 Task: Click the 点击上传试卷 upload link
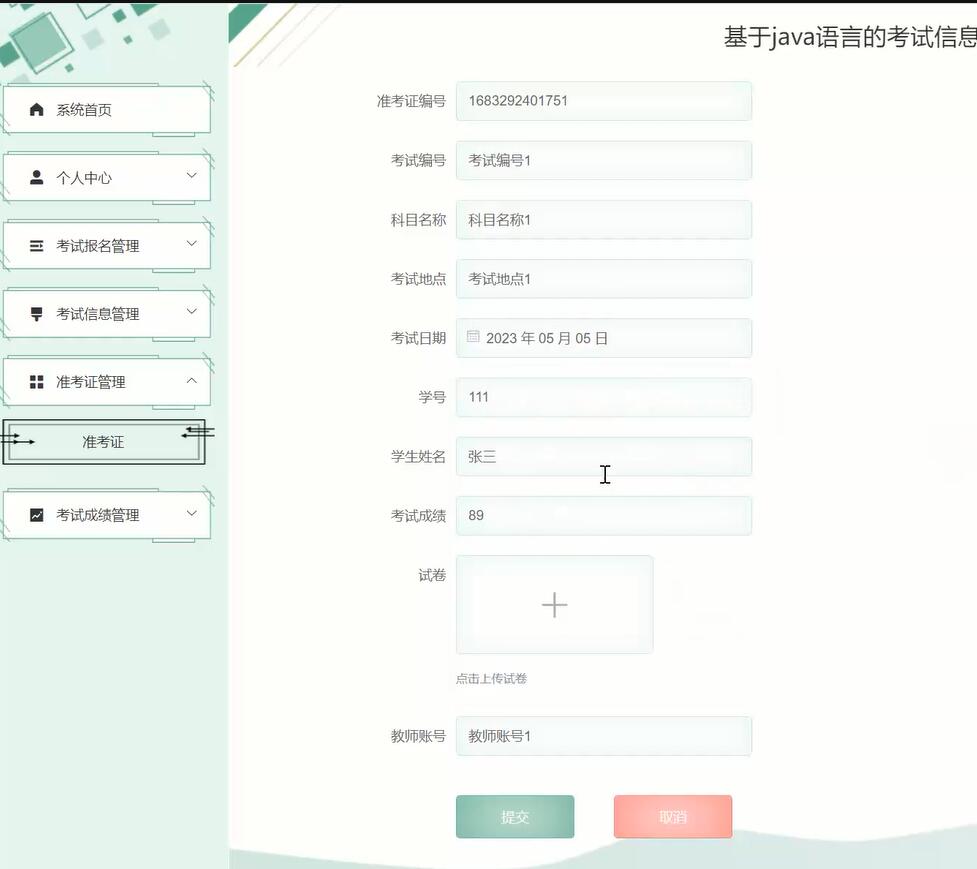[x=491, y=678]
